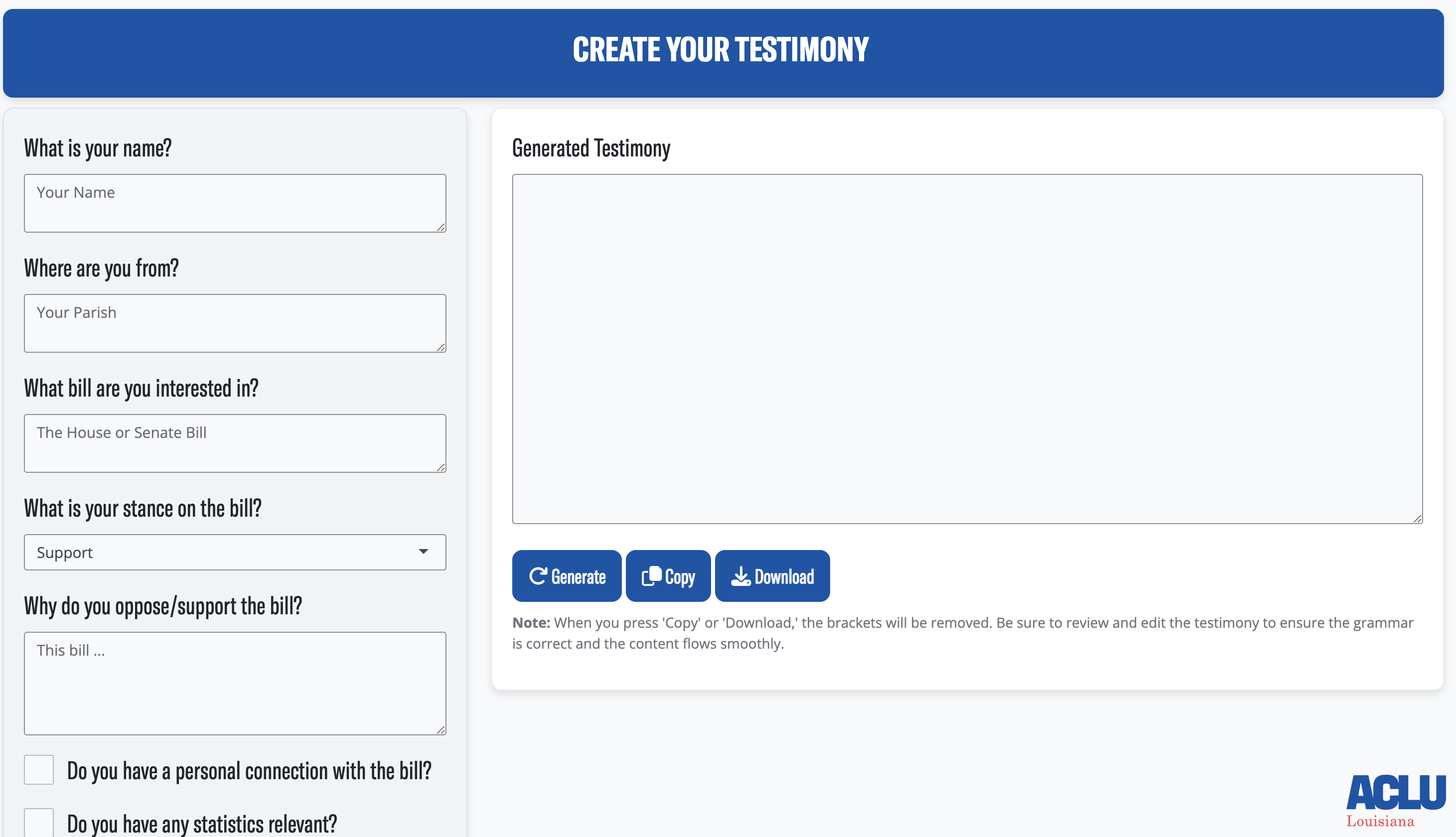This screenshot has height=837, width=1456.
Task: Click the refresh icon on Generate button
Action: pyautogui.click(x=538, y=575)
